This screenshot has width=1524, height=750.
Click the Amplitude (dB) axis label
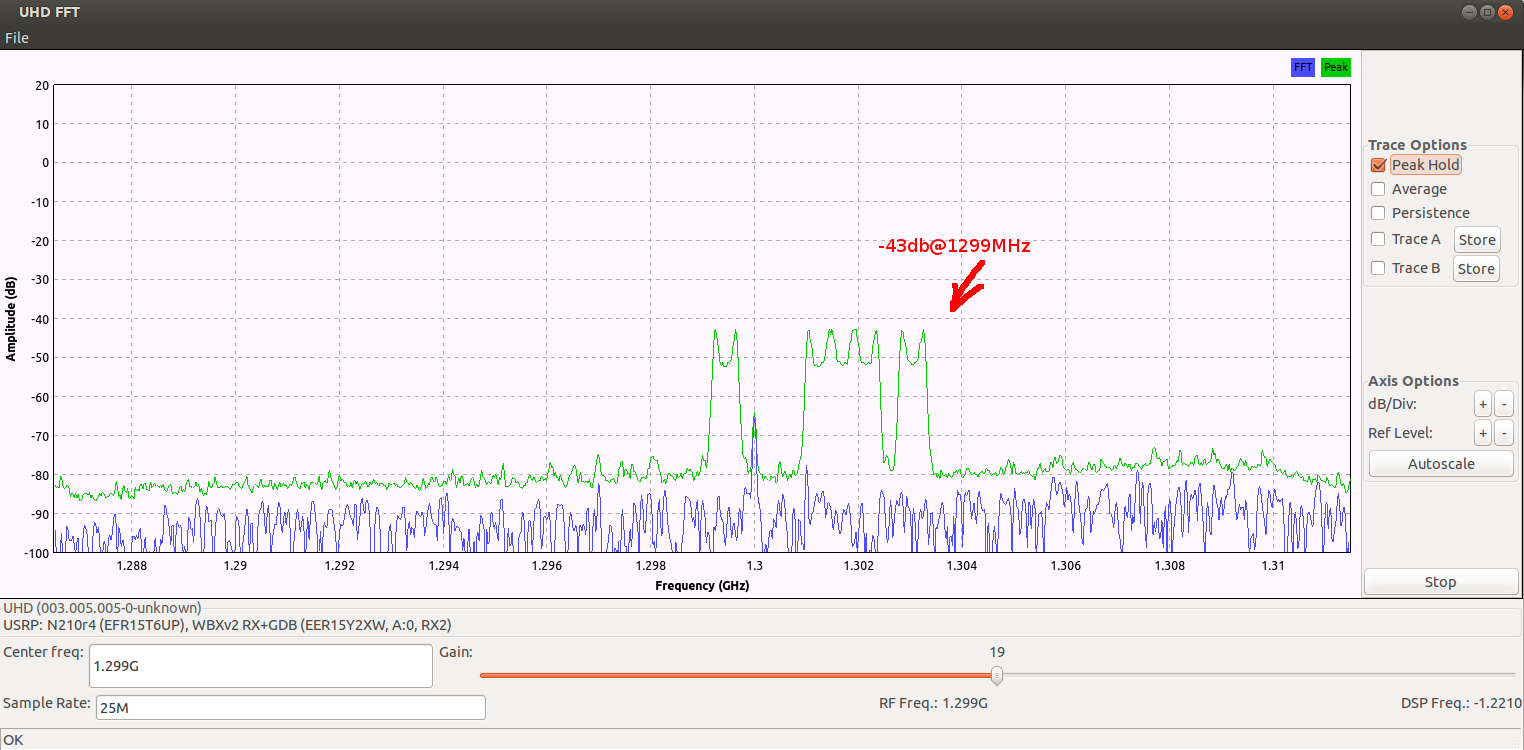(x=11, y=318)
